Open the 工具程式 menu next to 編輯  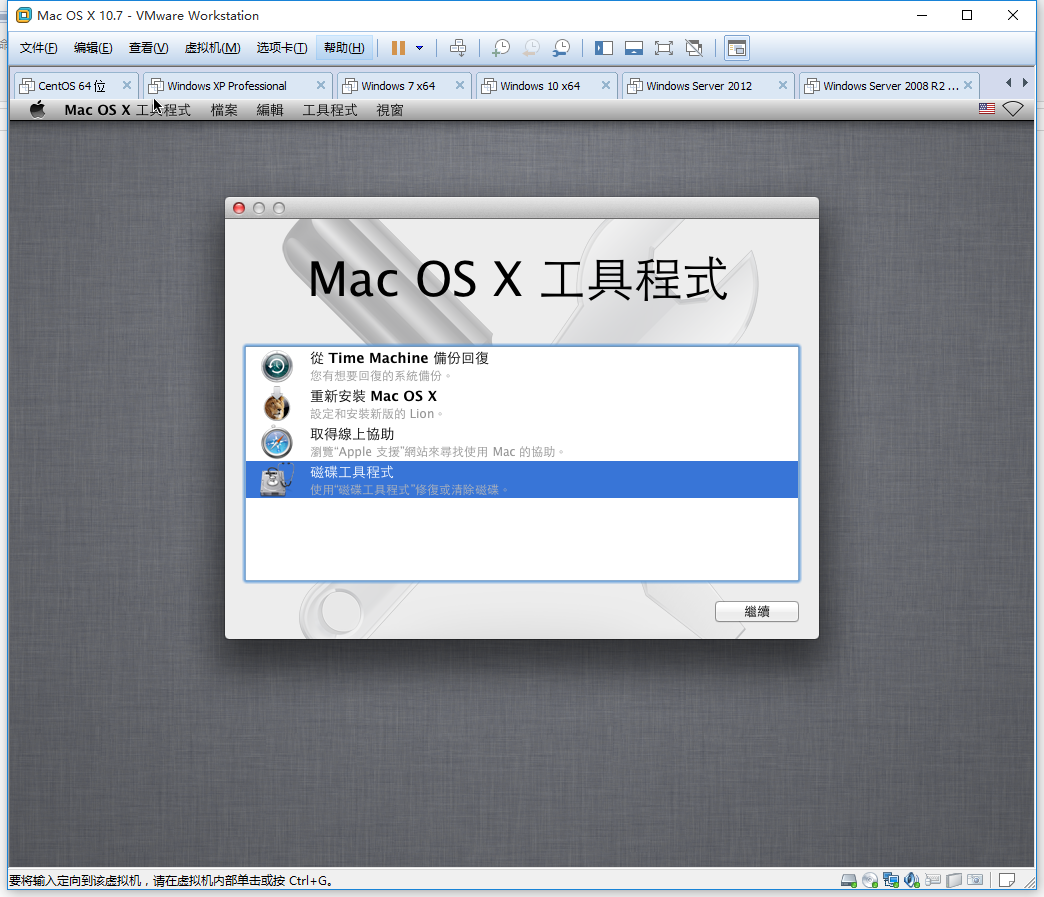point(330,110)
